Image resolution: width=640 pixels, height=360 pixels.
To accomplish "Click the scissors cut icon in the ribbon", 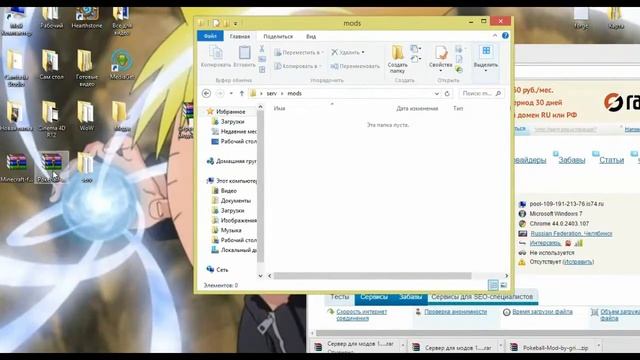I will [x=262, y=49].
